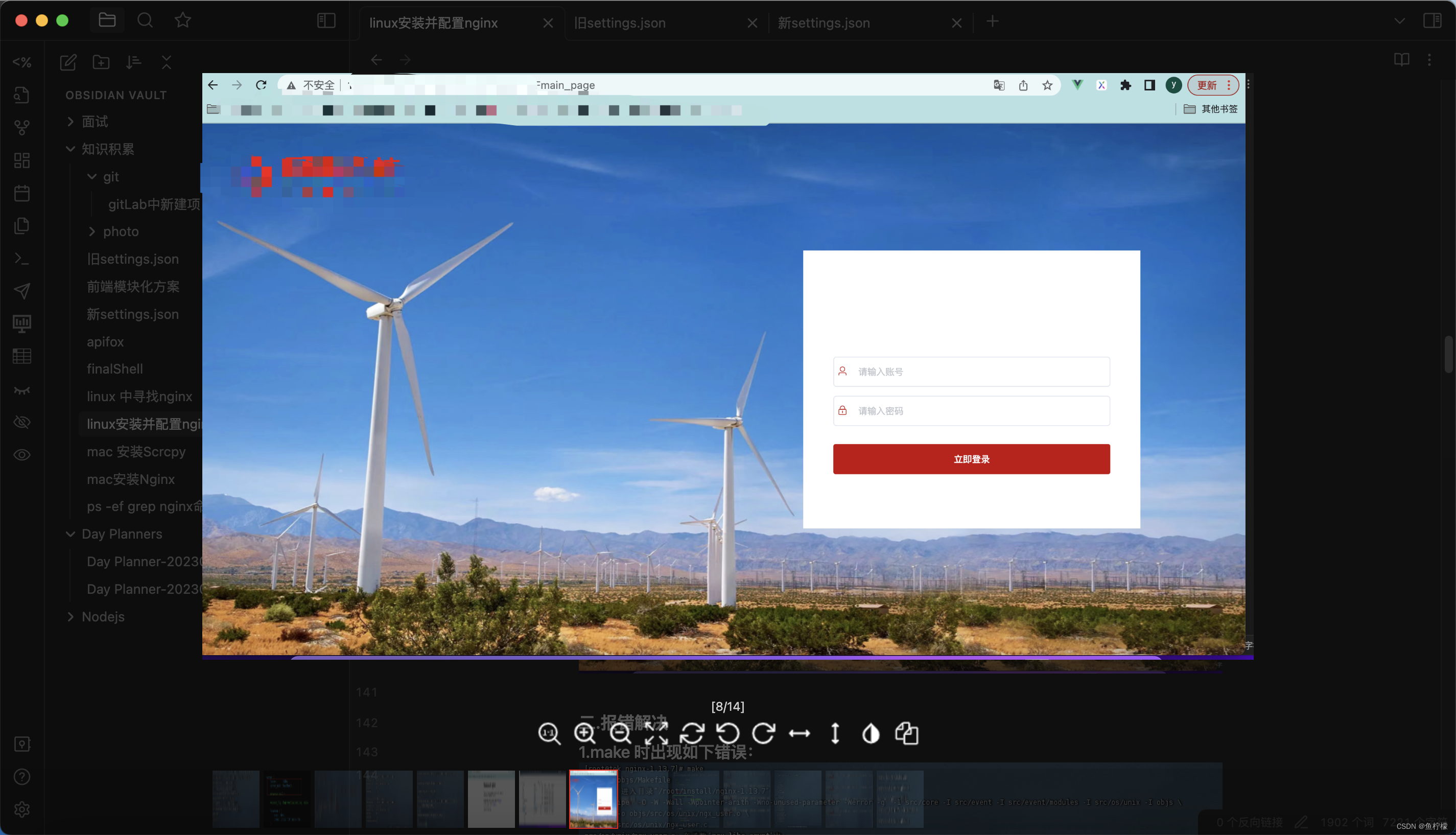Open the help question-mark icon
The height and width of the screenshot is (835, 1456).
tap(22, 777)
